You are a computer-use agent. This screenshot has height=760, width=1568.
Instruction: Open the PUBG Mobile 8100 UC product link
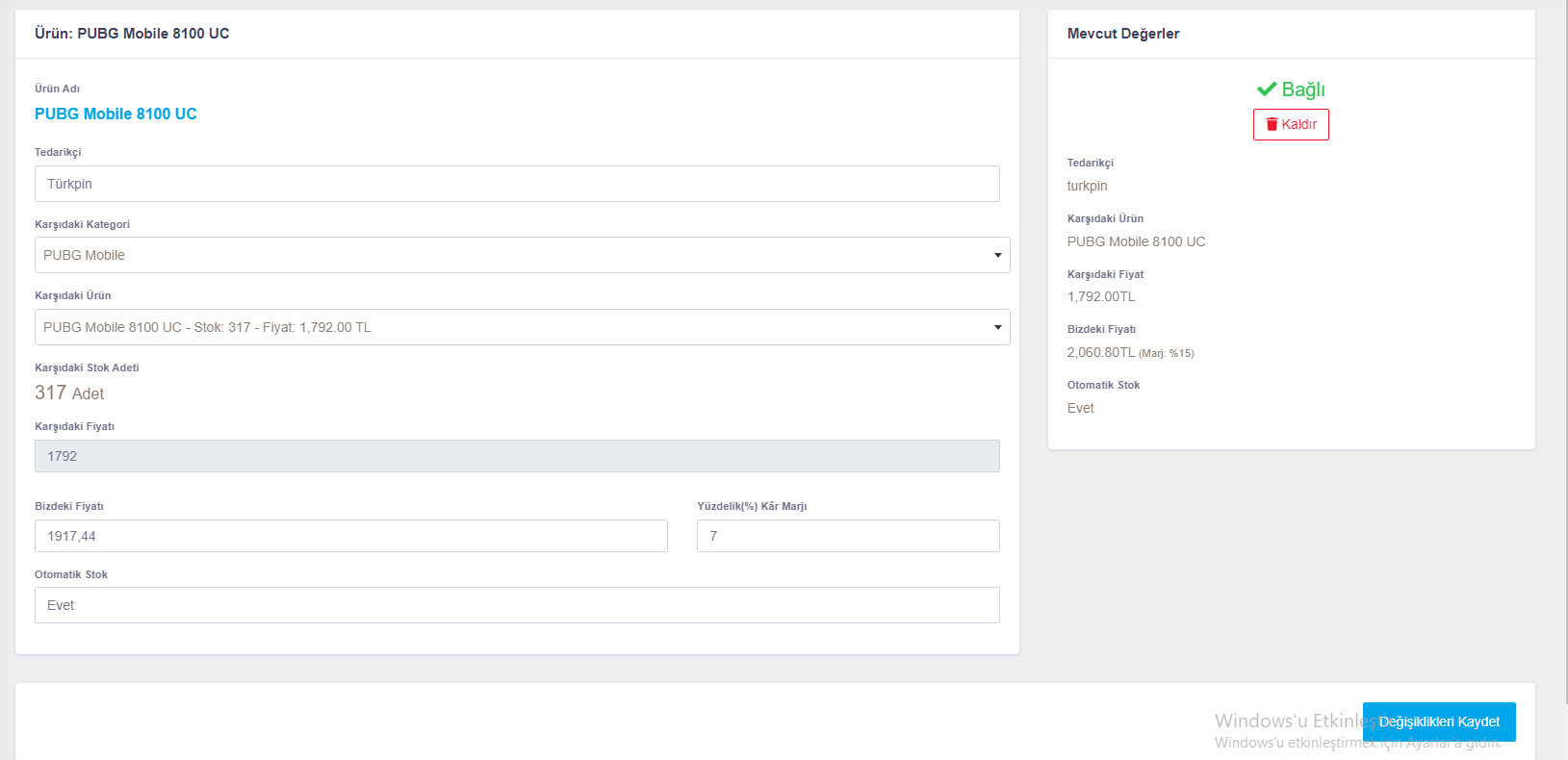tap(116, 114)
